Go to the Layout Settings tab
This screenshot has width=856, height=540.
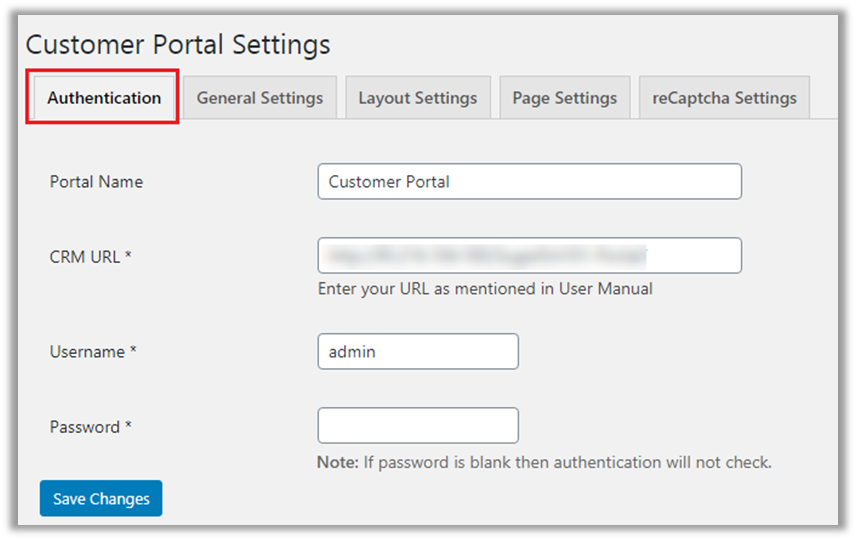(x=417, y=98)
